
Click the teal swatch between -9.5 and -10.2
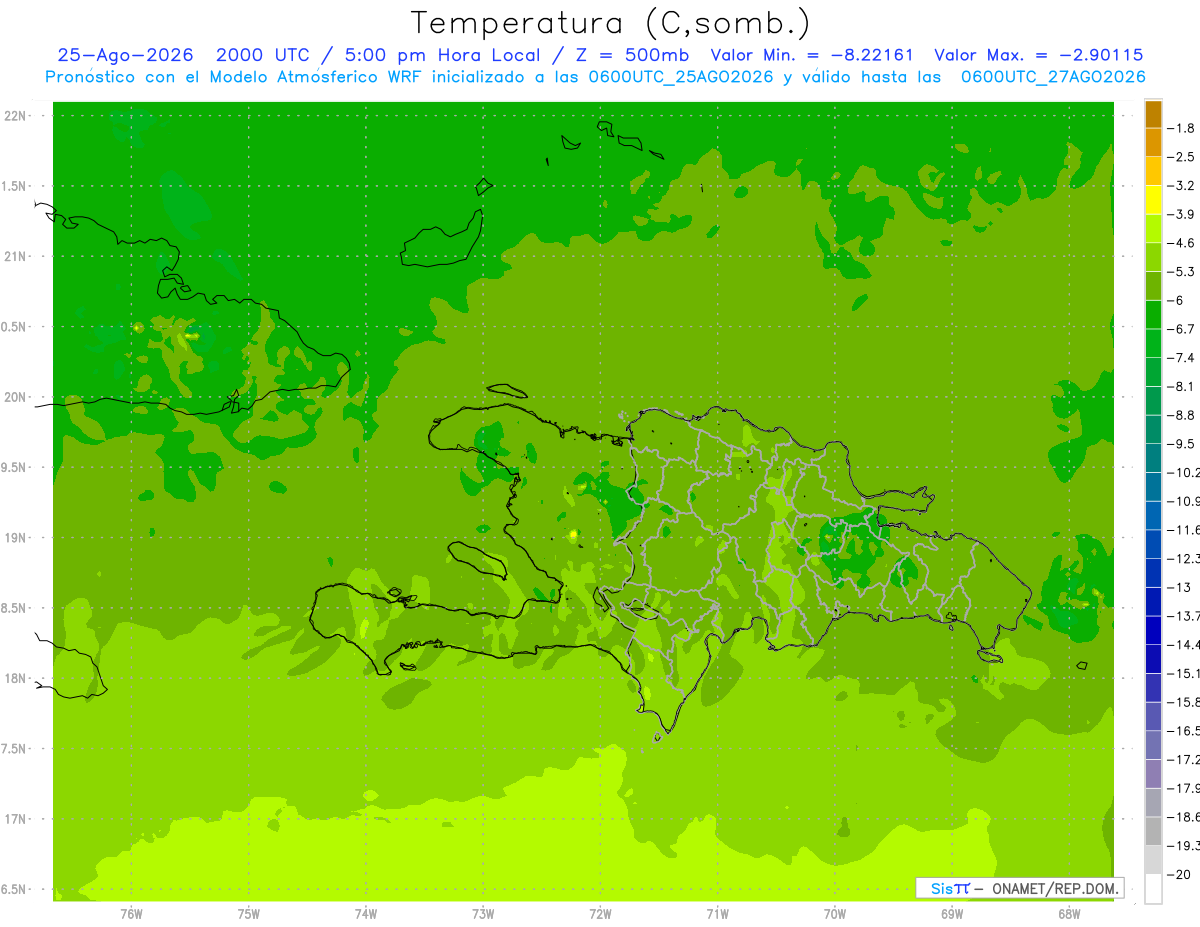[x=1153, y=458]
